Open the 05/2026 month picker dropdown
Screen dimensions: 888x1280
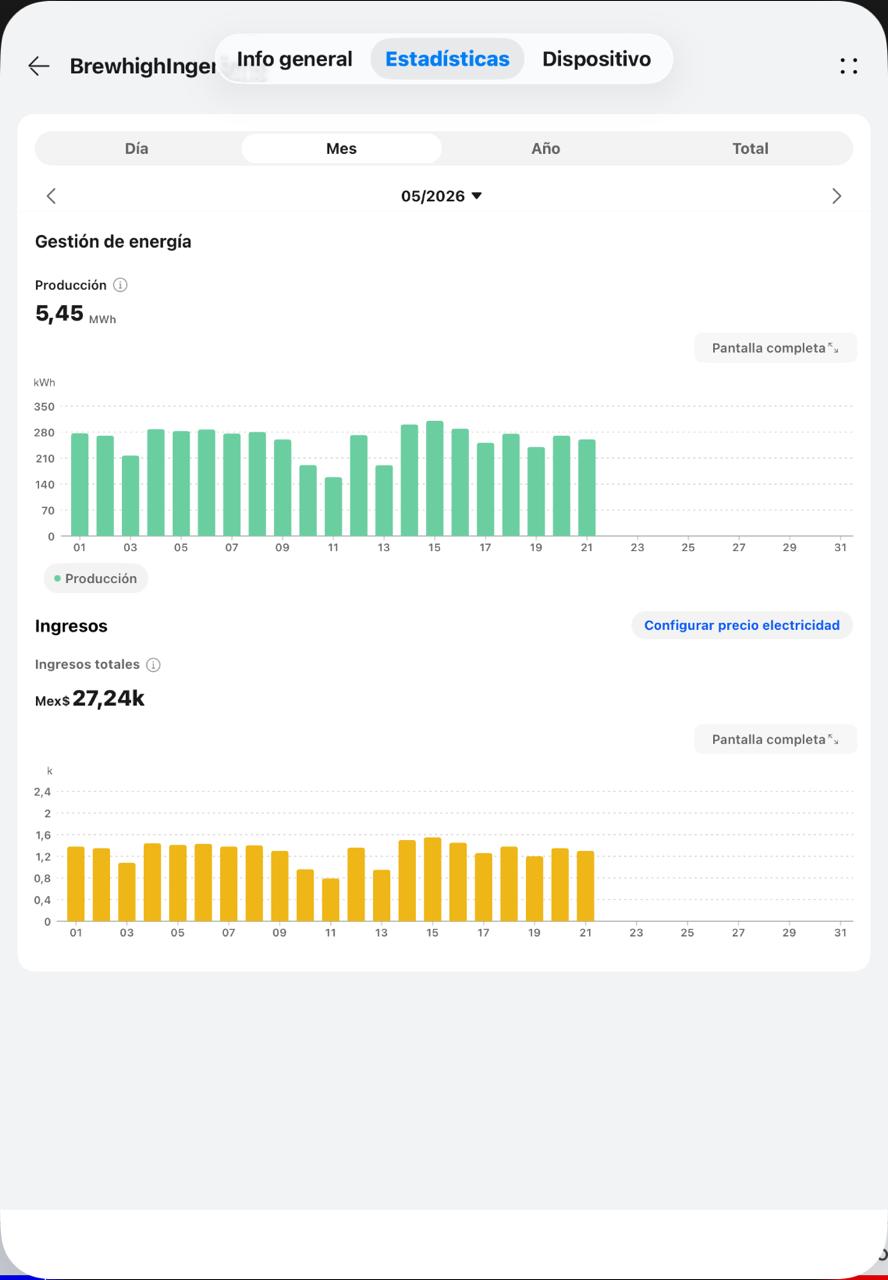(x=441, y=196)
